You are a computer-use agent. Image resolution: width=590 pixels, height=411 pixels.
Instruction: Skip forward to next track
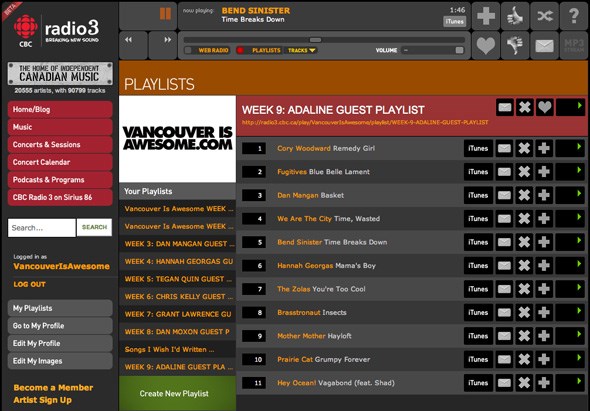pos(163,45)
